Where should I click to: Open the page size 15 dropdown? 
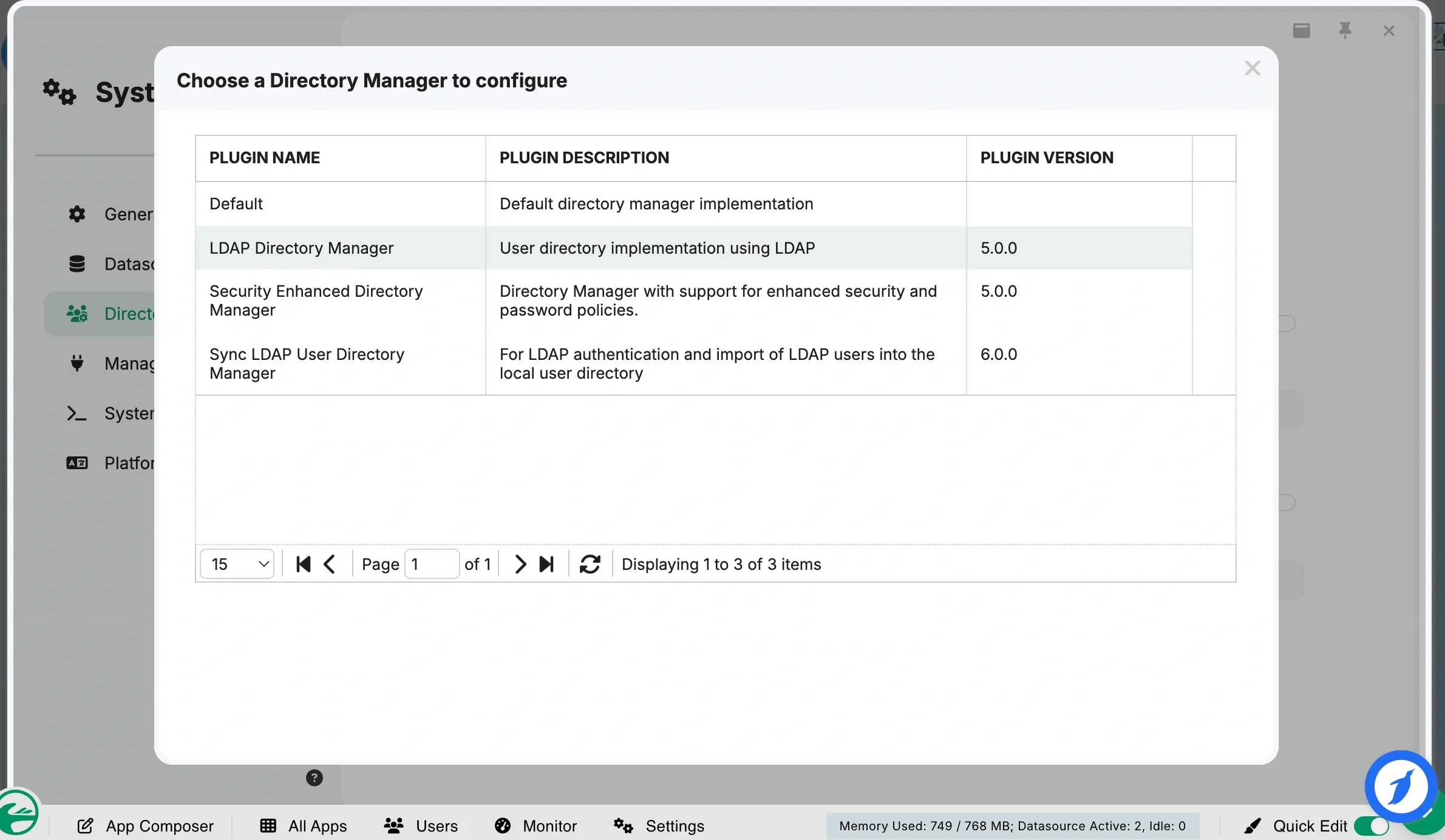click(x=237, y=564)
